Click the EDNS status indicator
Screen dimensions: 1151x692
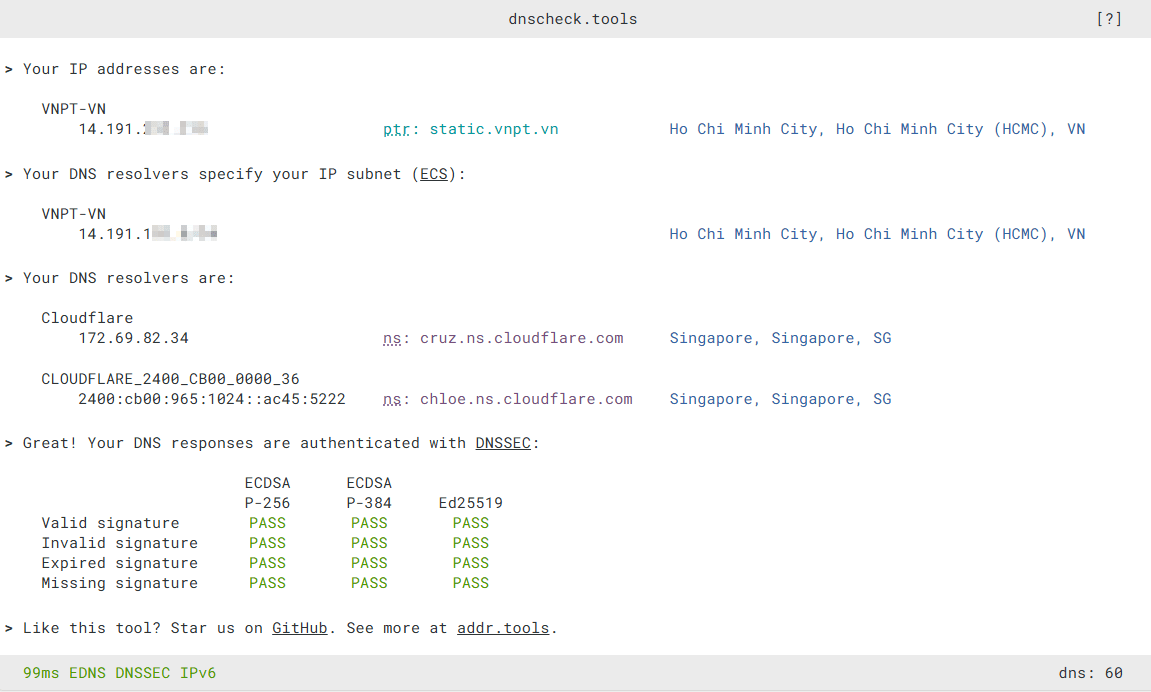click(88, 673)
